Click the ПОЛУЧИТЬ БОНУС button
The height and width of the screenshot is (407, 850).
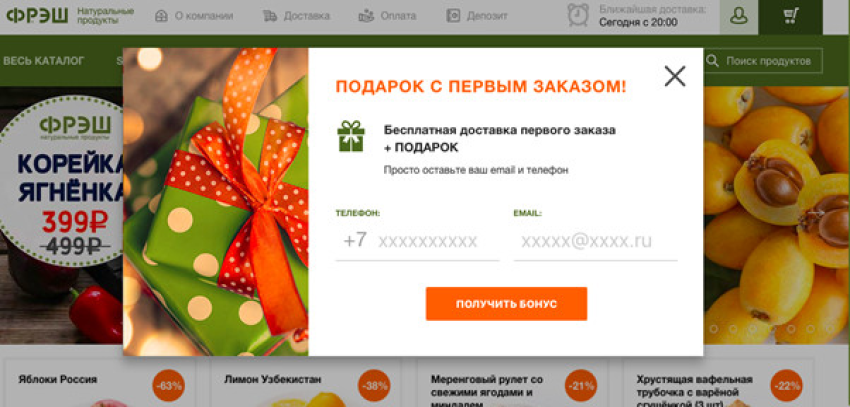tap(506, 304)
